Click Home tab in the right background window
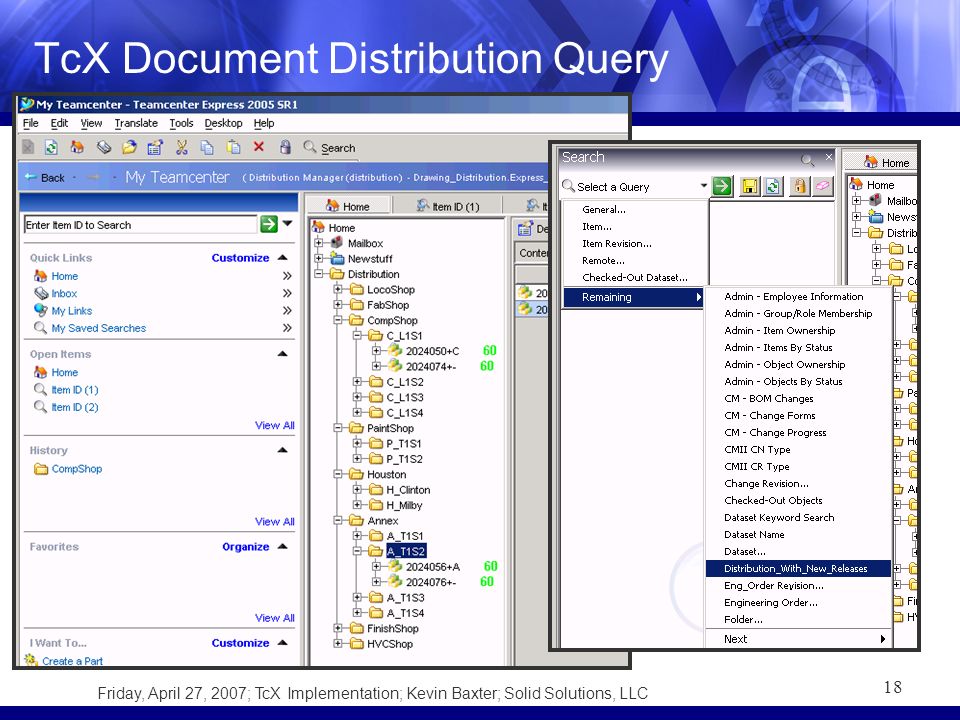Image resolution: width=960 pixels, height=720 pixels. (887, 162)
